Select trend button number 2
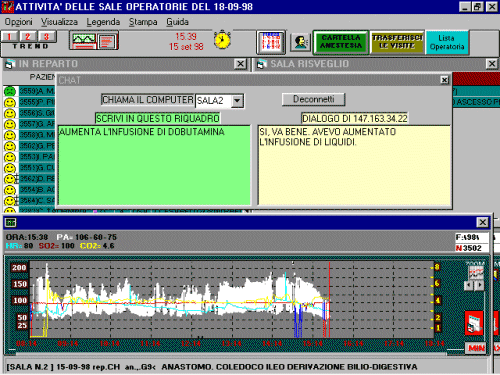500x375 pixels. (x=28, y=37)
